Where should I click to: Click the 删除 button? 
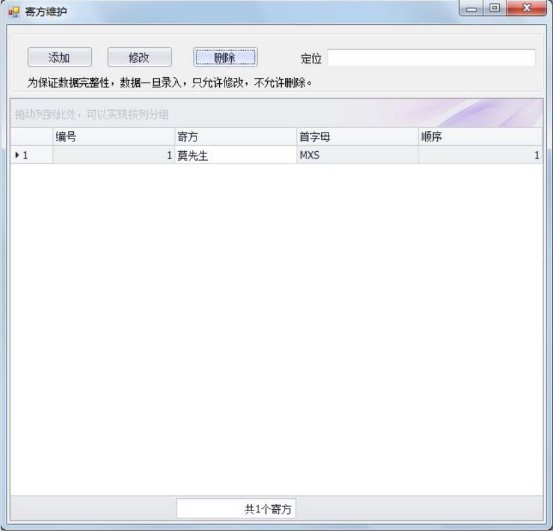click(x=225, y=57)
